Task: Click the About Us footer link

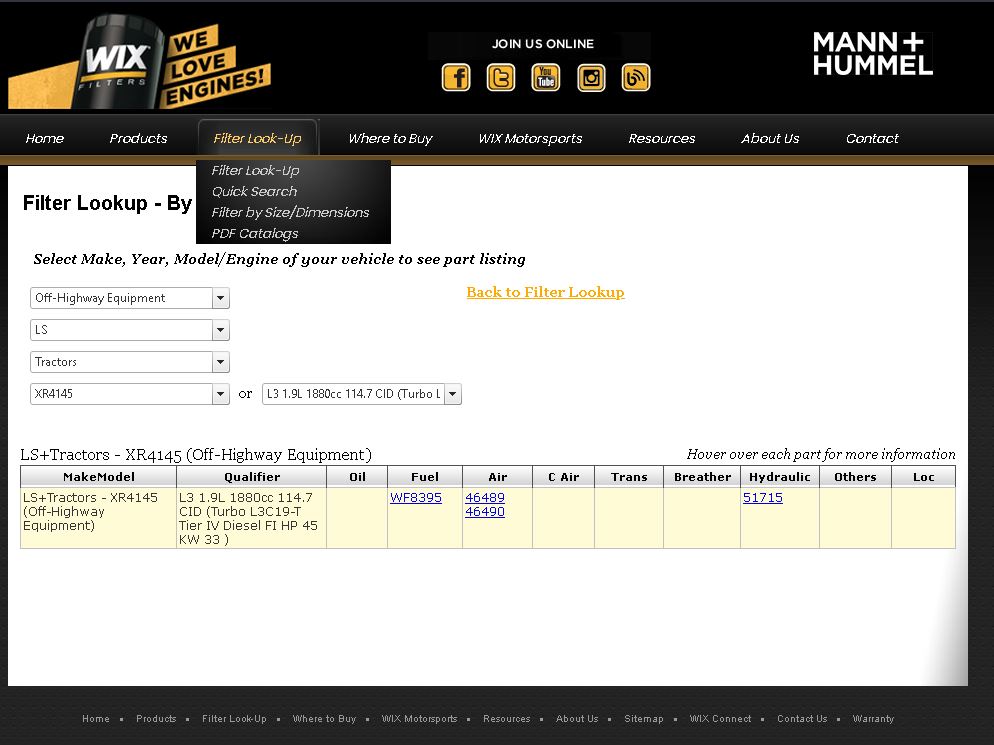Action: [577, 718]
